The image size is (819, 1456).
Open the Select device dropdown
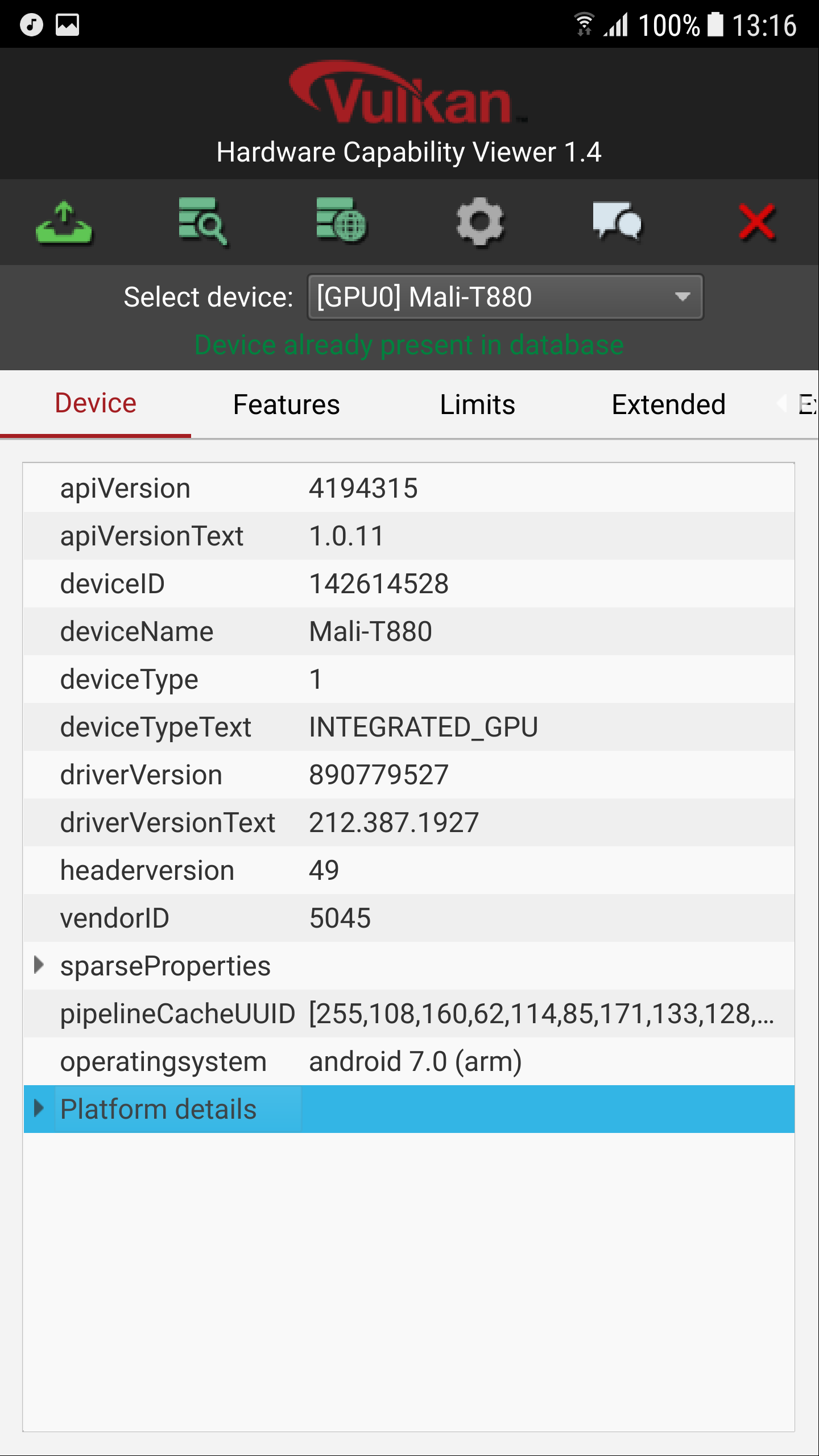[x=505, y=297]
